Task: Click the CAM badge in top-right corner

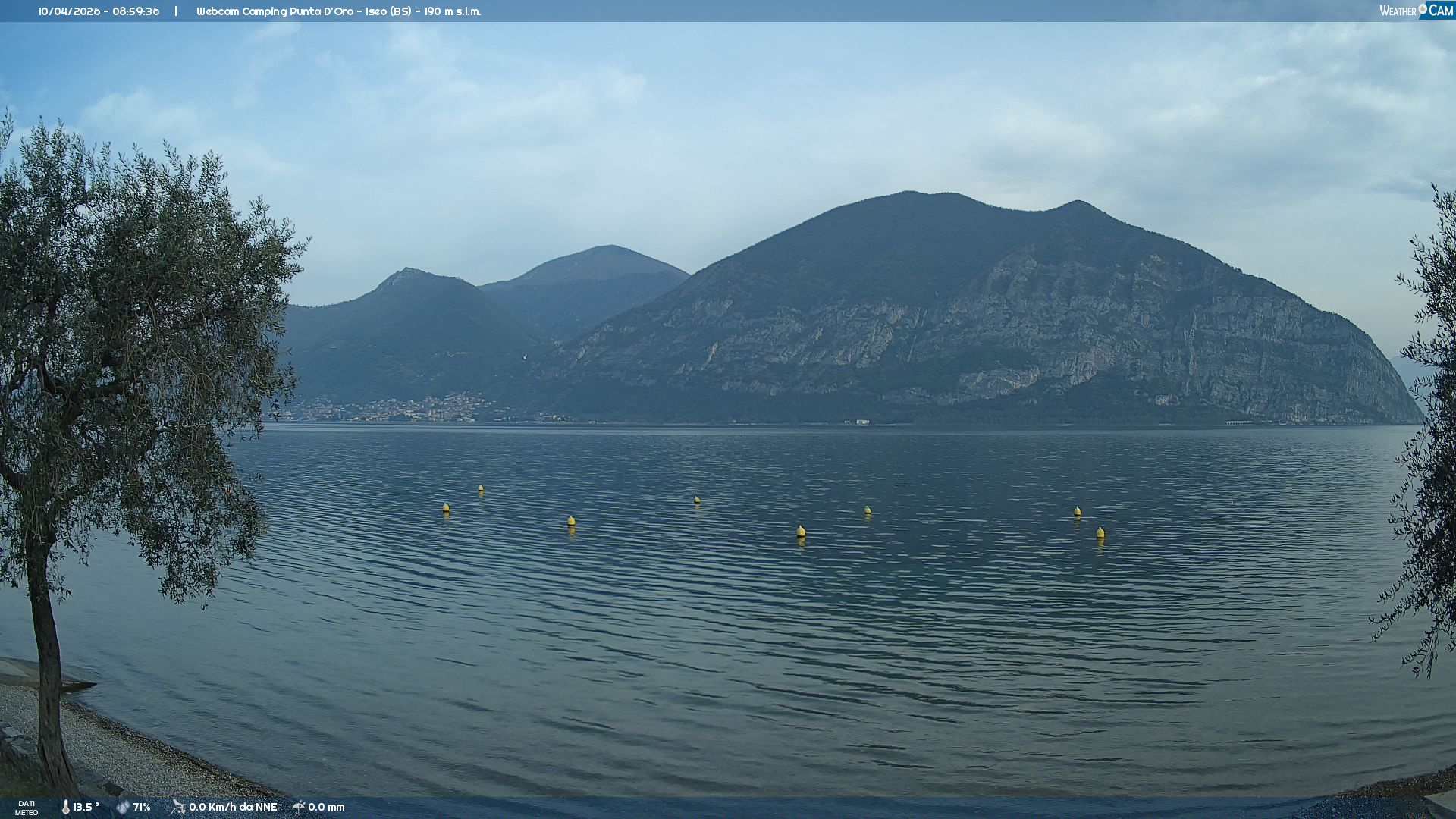Action: coord(1440,10)
